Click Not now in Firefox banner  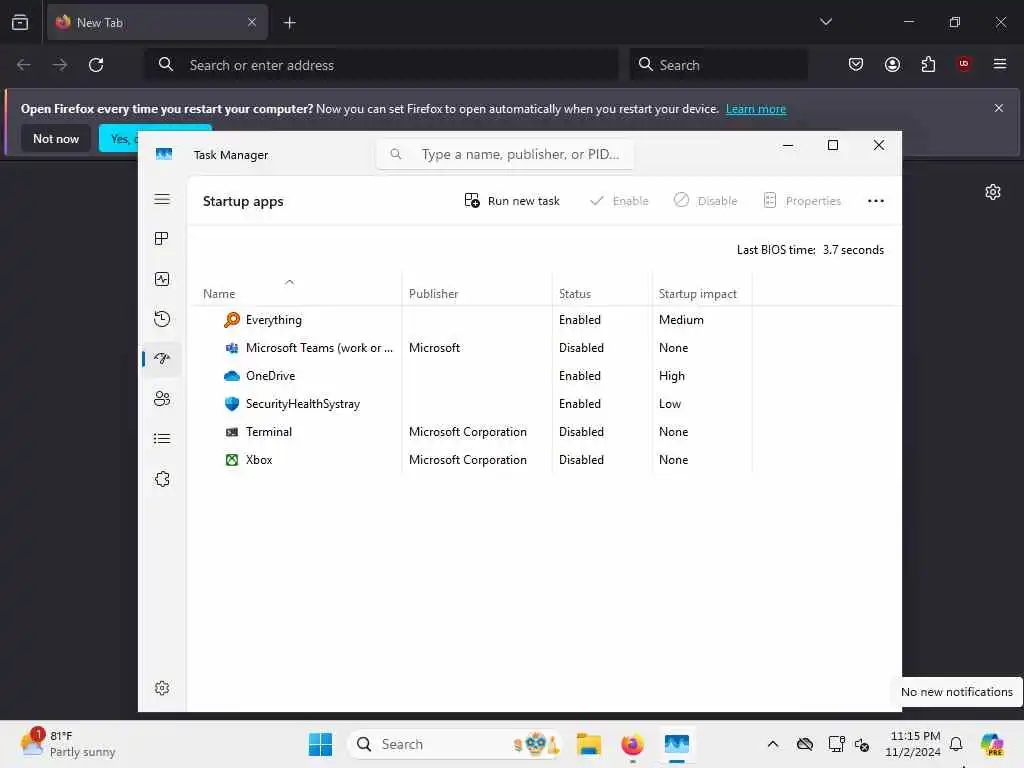56,139
